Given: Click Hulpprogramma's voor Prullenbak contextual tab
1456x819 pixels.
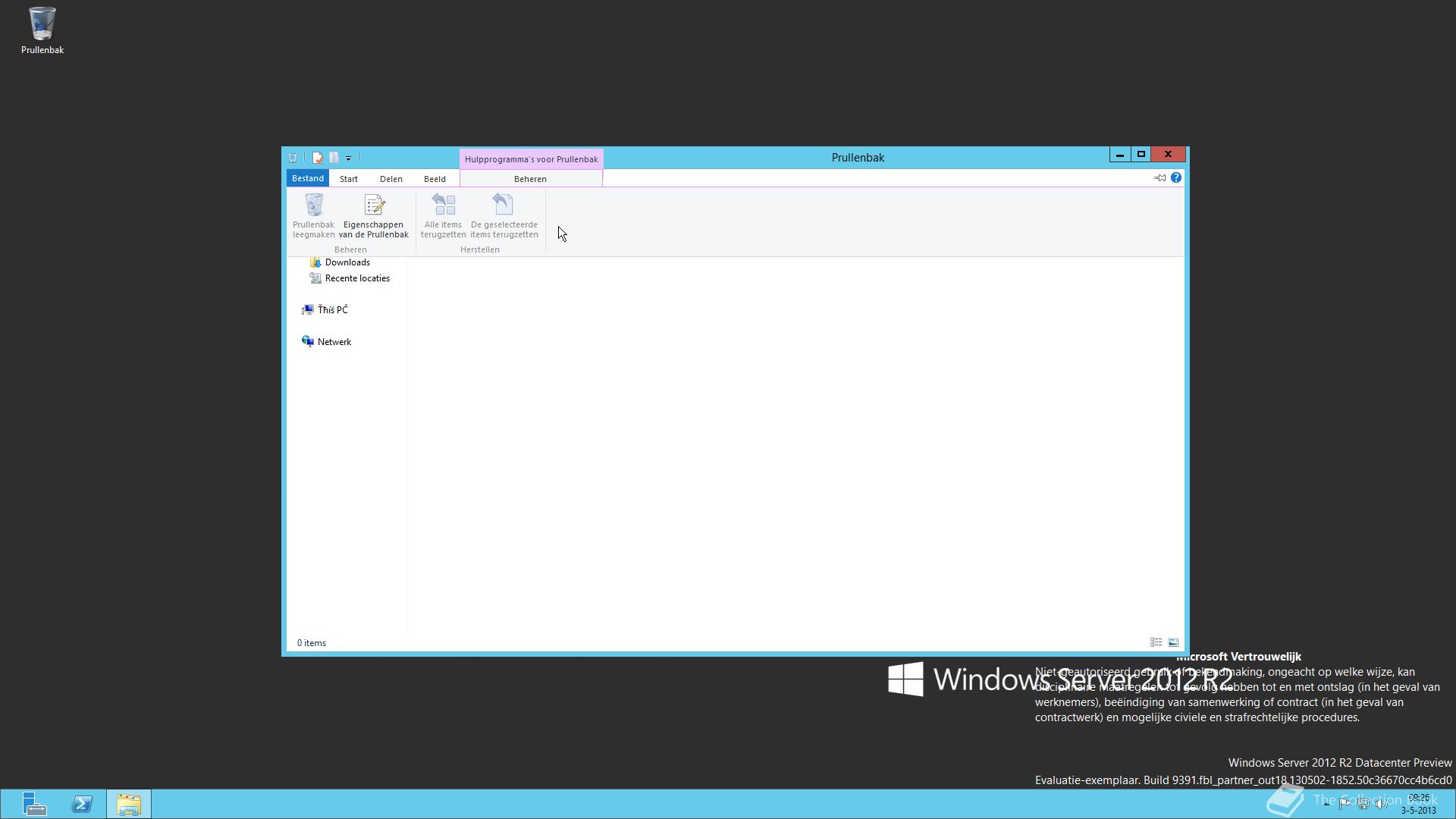Looking at the screenshot, I should pyautogui.click(x=531, y=159).
